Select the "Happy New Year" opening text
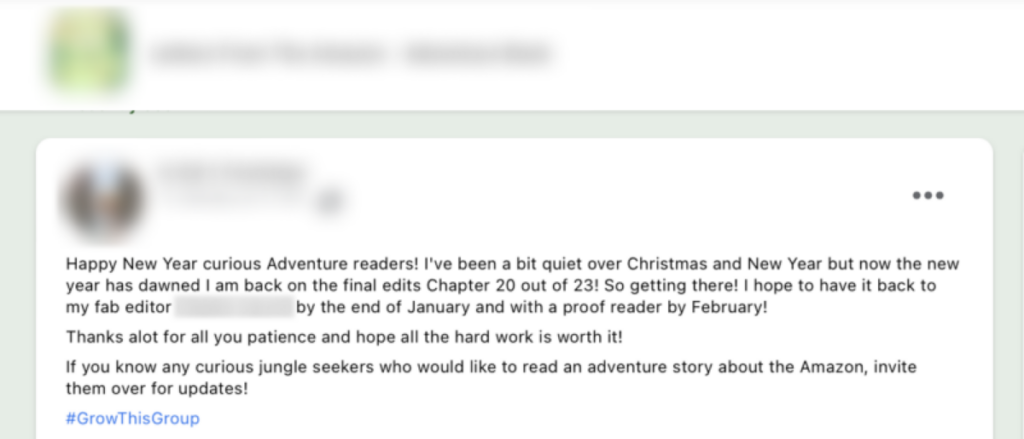Screen dimensions: 1024x439 pyautogui.click(x=132, y=264)
